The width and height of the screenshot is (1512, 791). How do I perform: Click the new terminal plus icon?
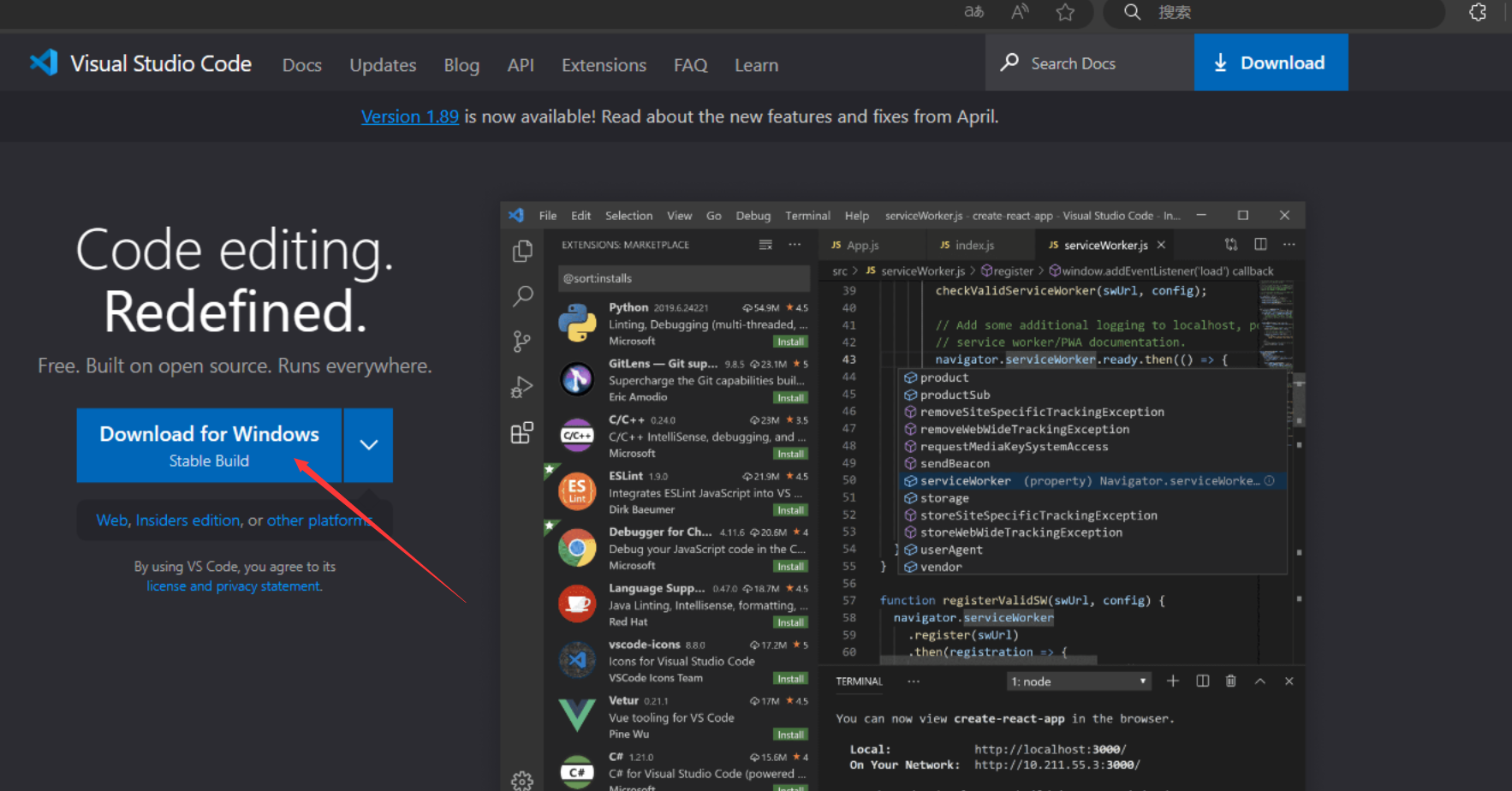click(x=1173, y=681)
